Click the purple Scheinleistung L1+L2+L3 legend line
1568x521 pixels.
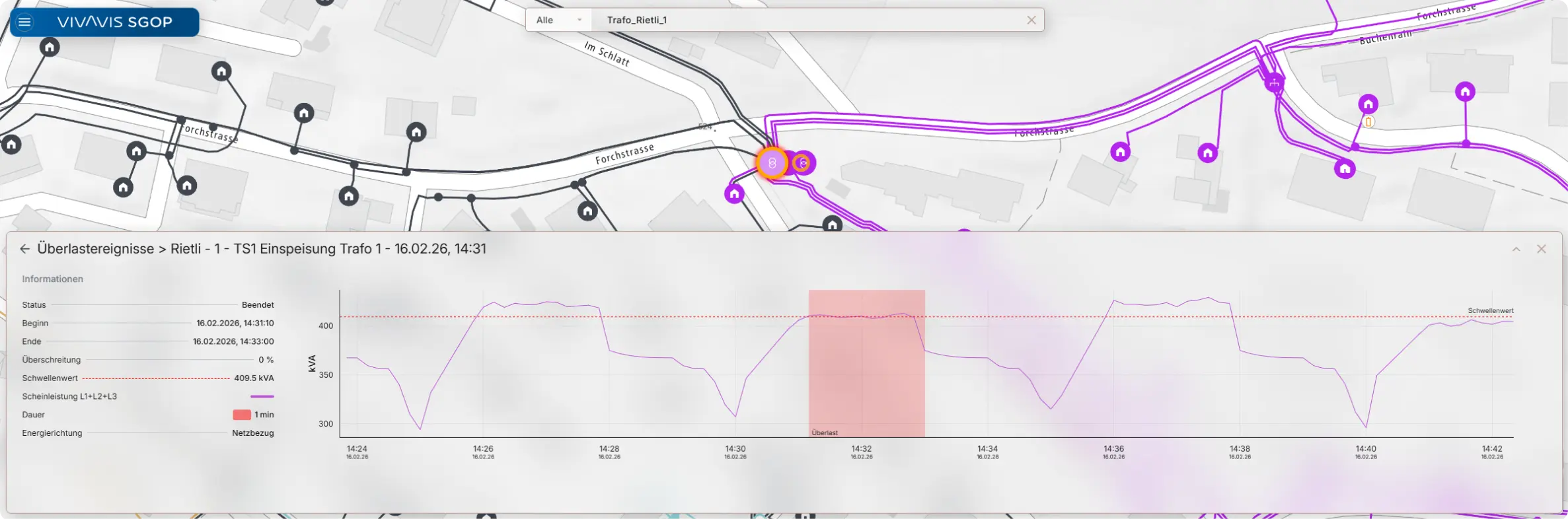pos(262,396)
